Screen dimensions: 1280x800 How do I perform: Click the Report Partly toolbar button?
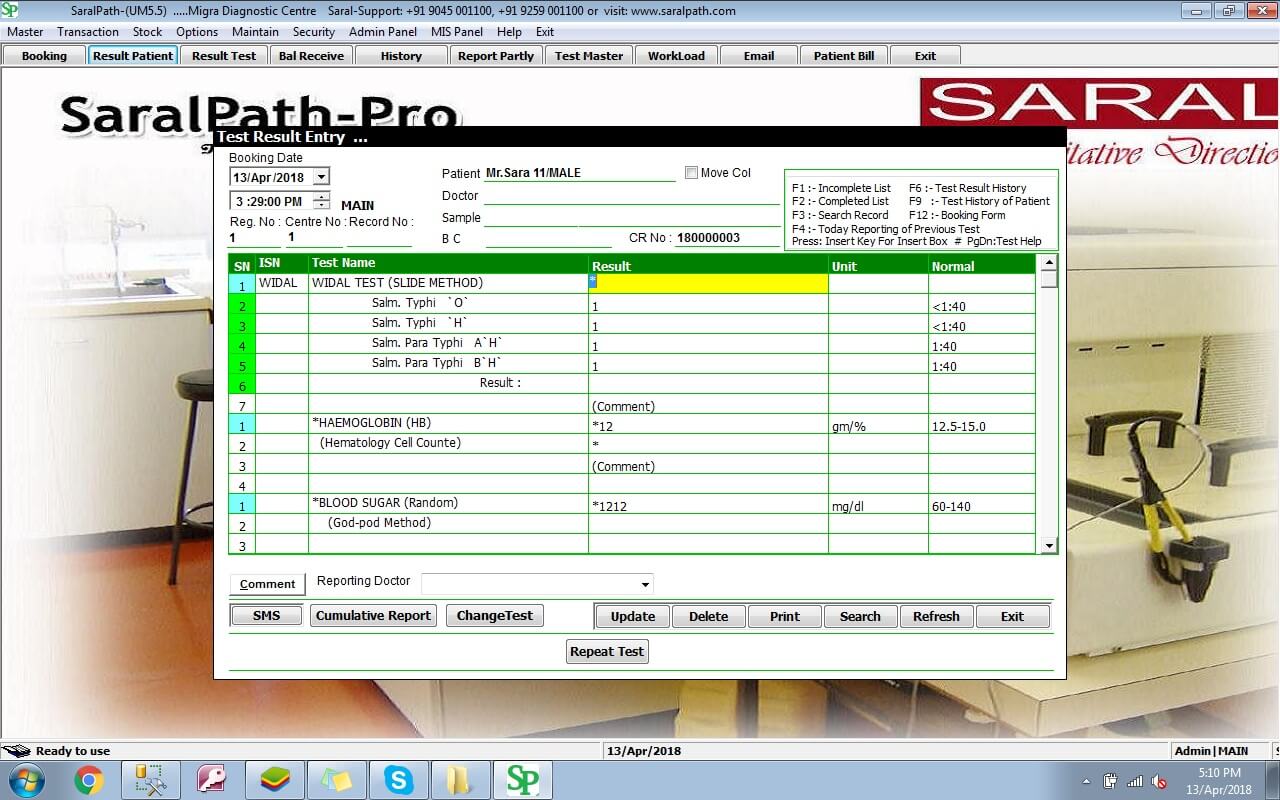[x=496, y=56]
